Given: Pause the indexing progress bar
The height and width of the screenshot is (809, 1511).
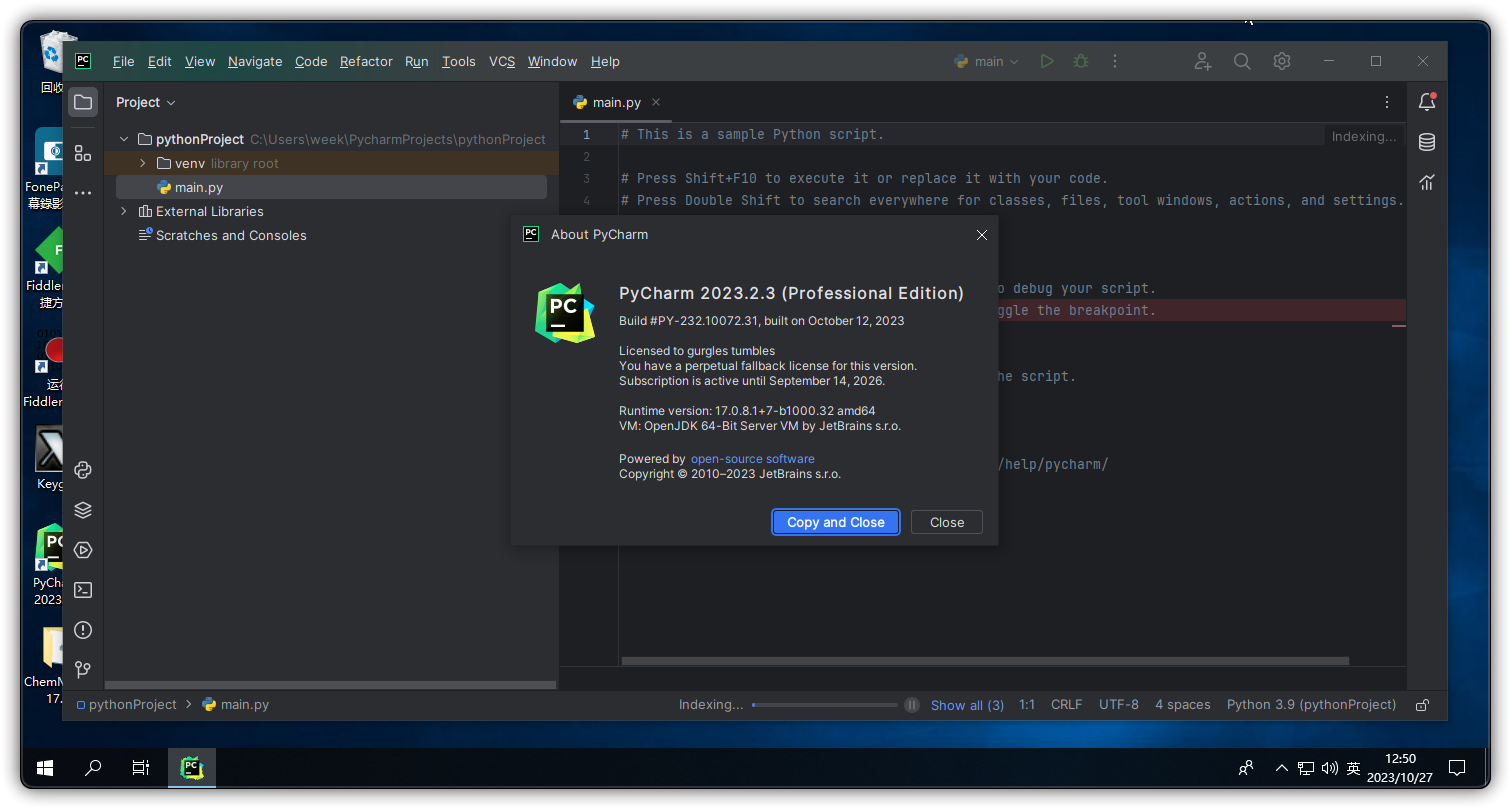Looking at the screenshot, I should (911, 704).
